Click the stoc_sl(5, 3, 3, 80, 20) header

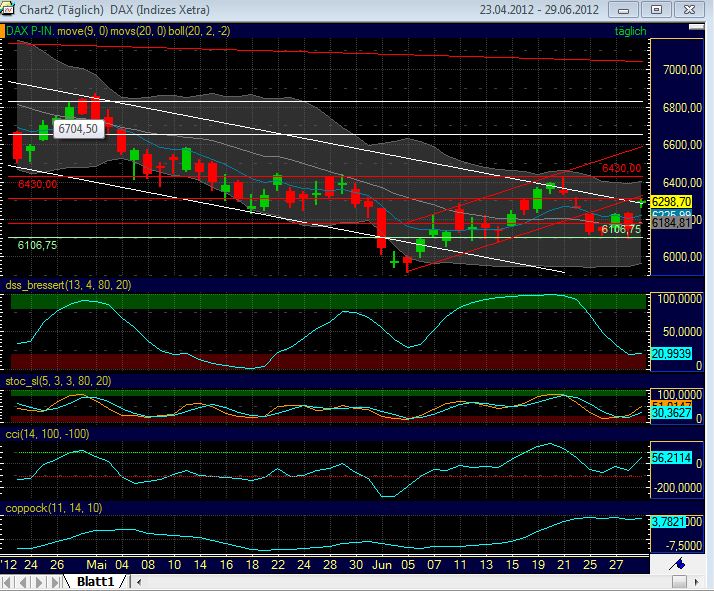click(58, 381)
